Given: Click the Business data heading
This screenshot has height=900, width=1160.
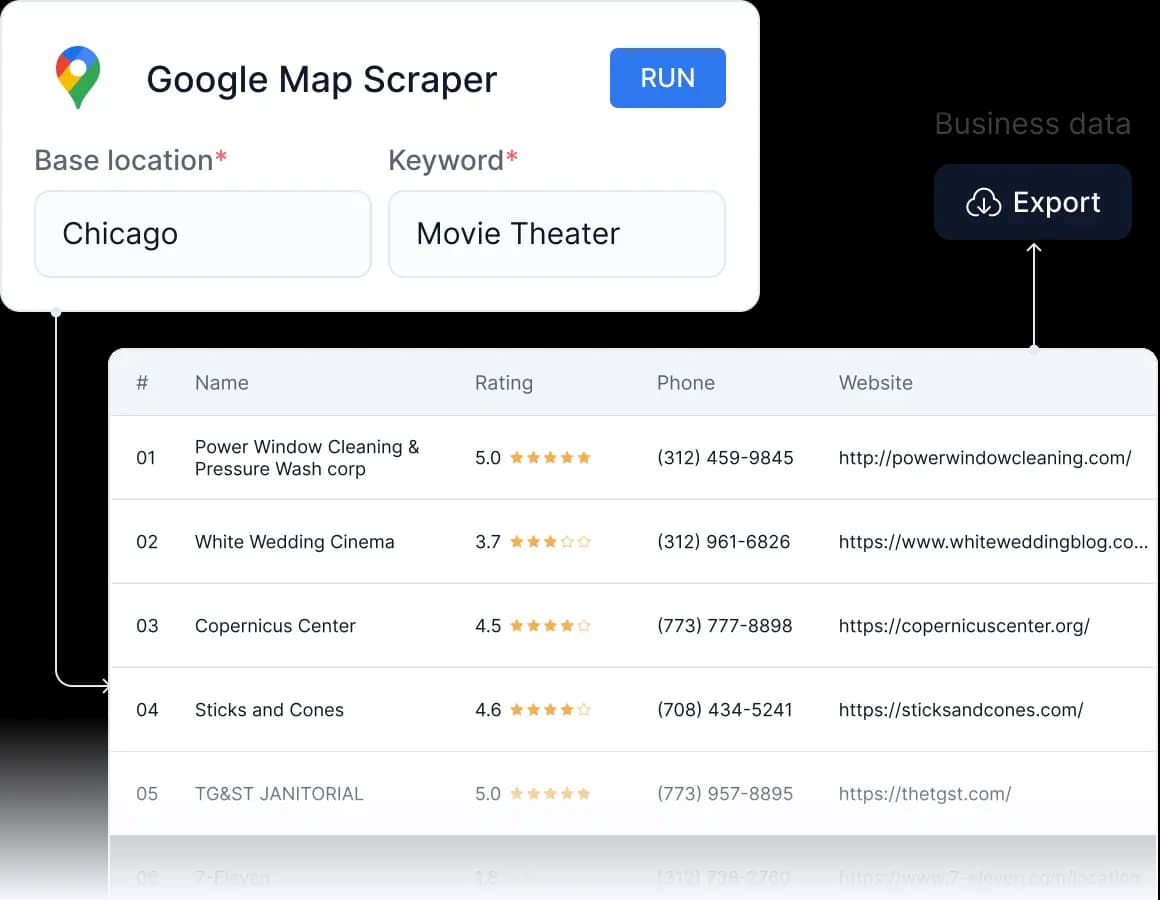Looking at the screenshot, I should [x=1033, y=124].
